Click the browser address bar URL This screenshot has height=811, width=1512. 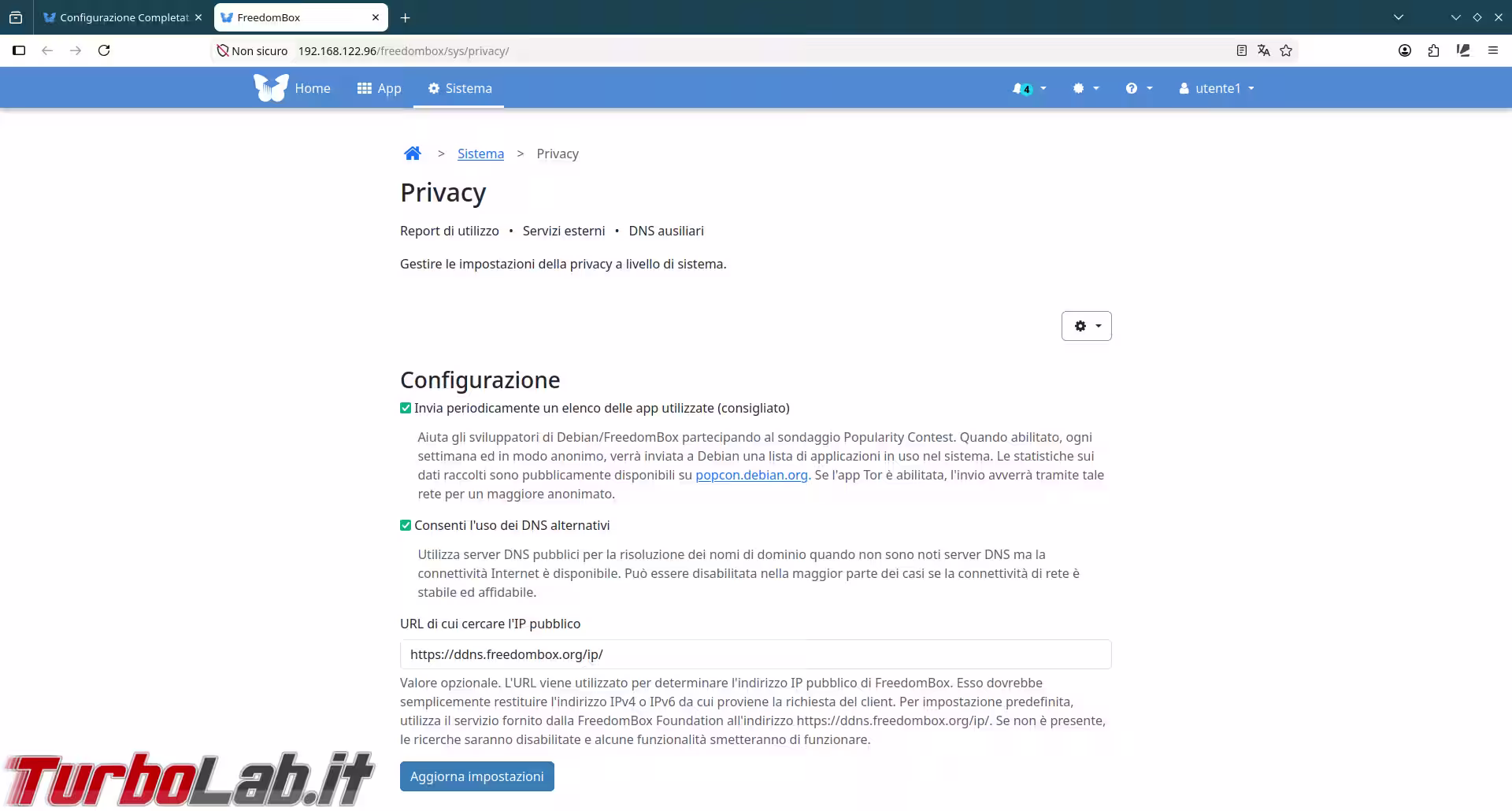403,51
